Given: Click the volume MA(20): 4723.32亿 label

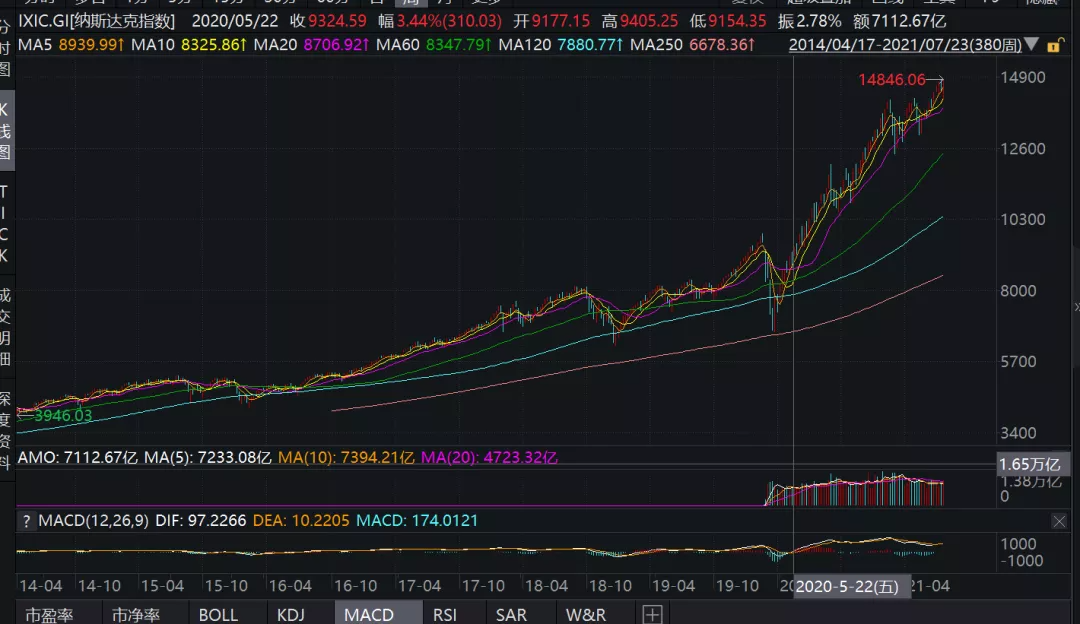Looking at the screenshot, I should click(x=490, y=457).
